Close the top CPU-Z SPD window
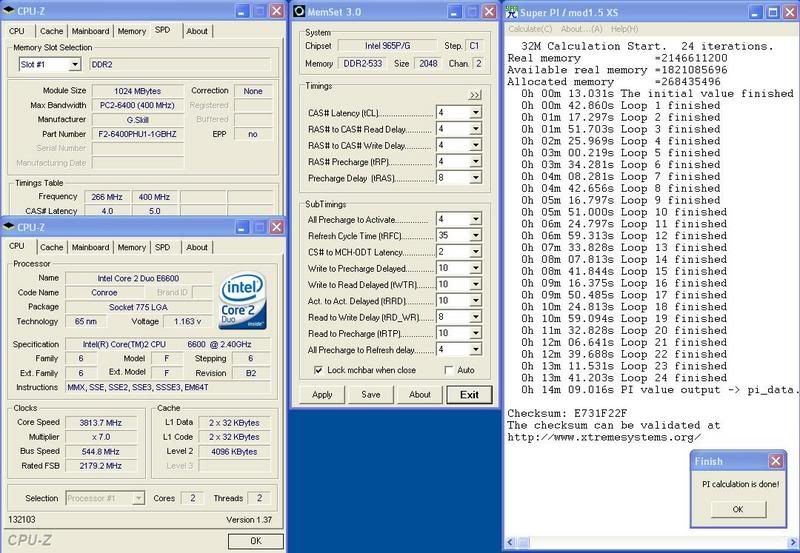Screen dimensions: 800x553 (277, 11)
